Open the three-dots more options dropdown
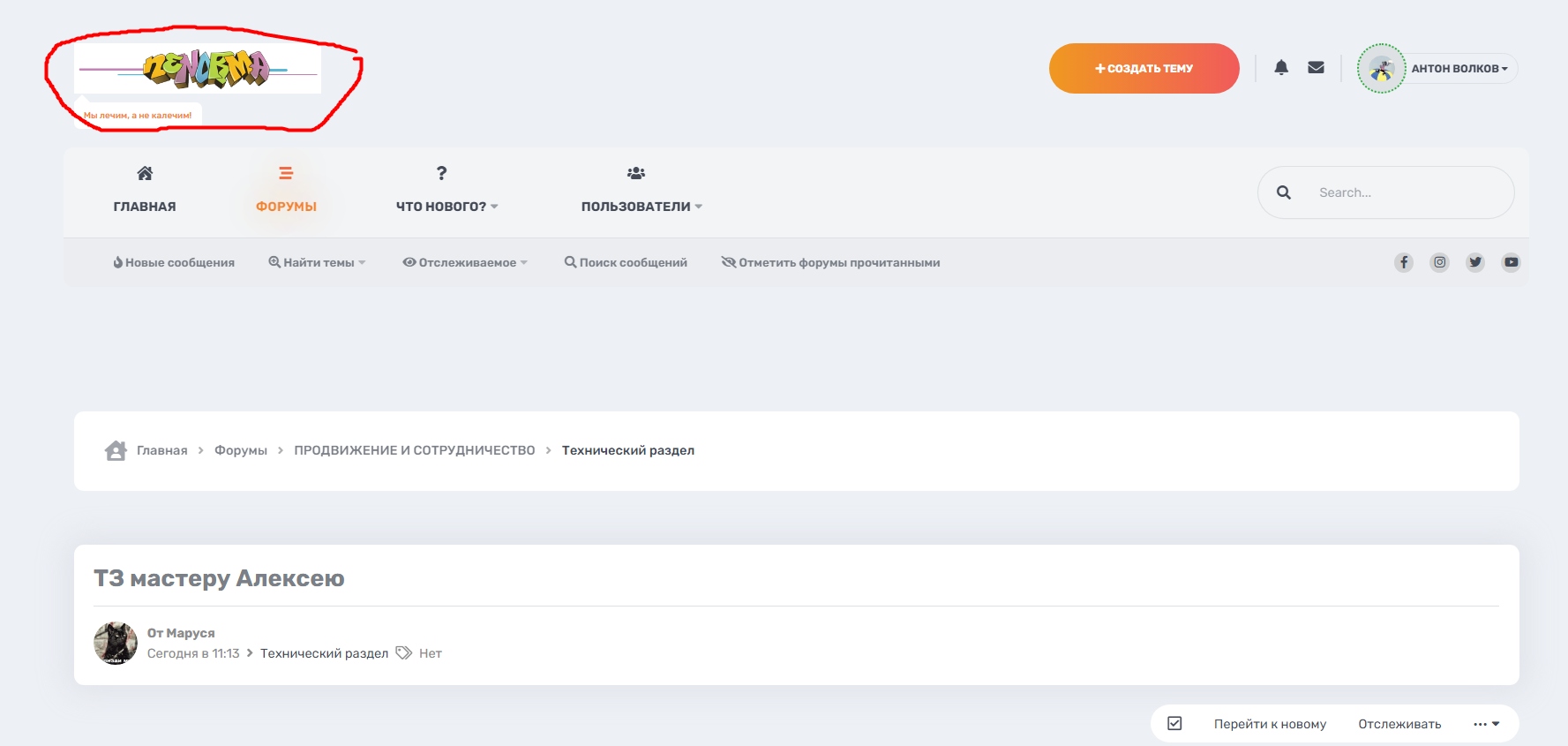 1486,724
